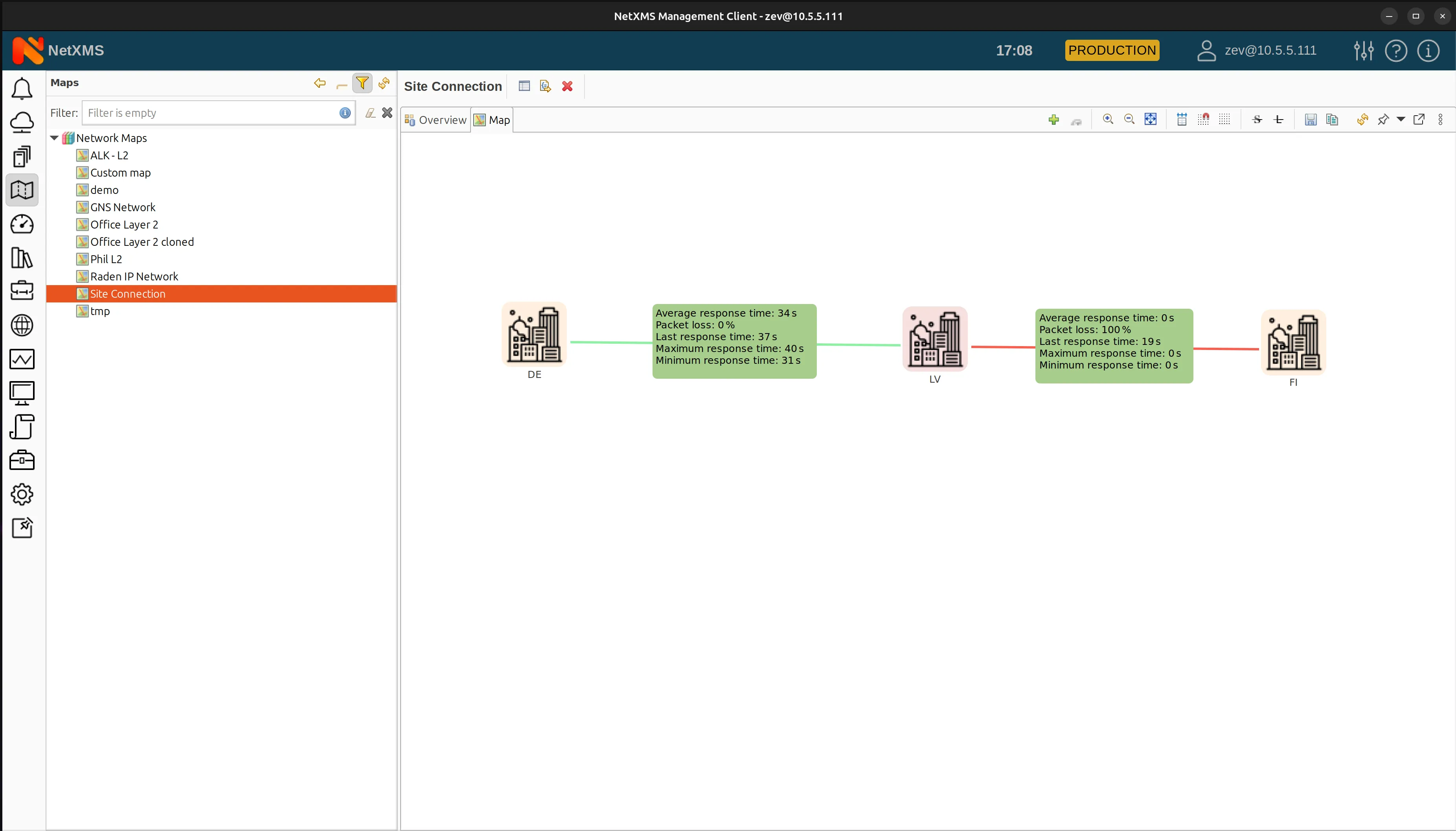Select the GNS Network map
1456x831 pixels.
click(122, 206)
